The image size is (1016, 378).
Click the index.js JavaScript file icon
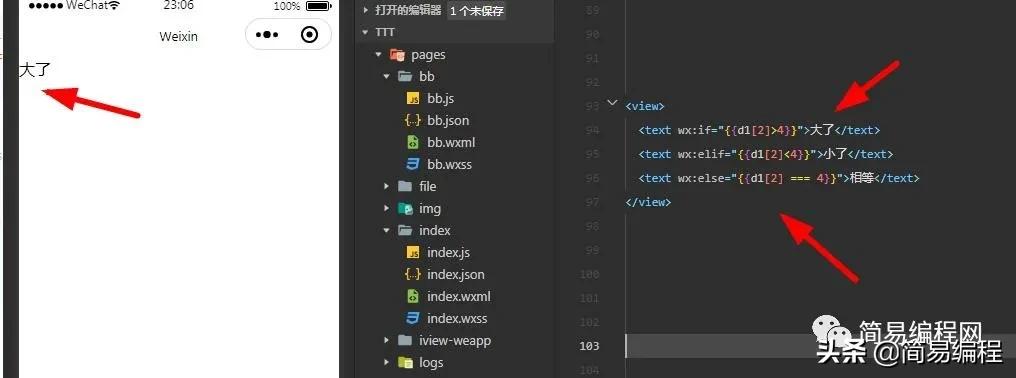coord(413,253)
